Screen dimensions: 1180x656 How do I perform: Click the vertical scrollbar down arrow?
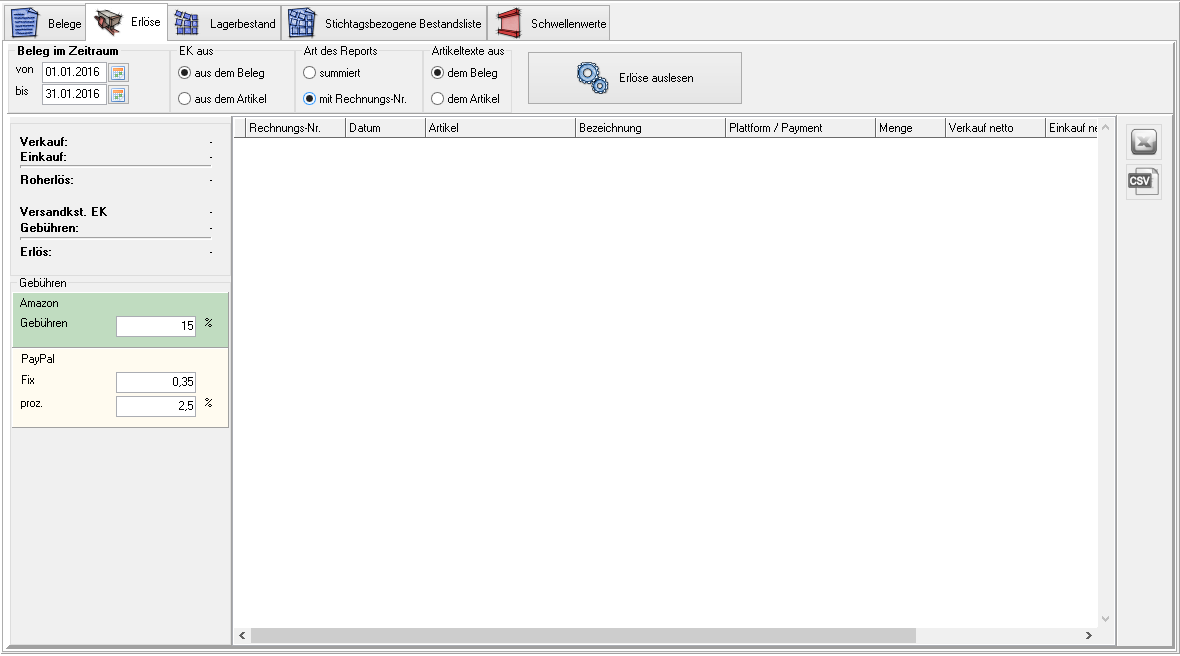point(1105,619)
